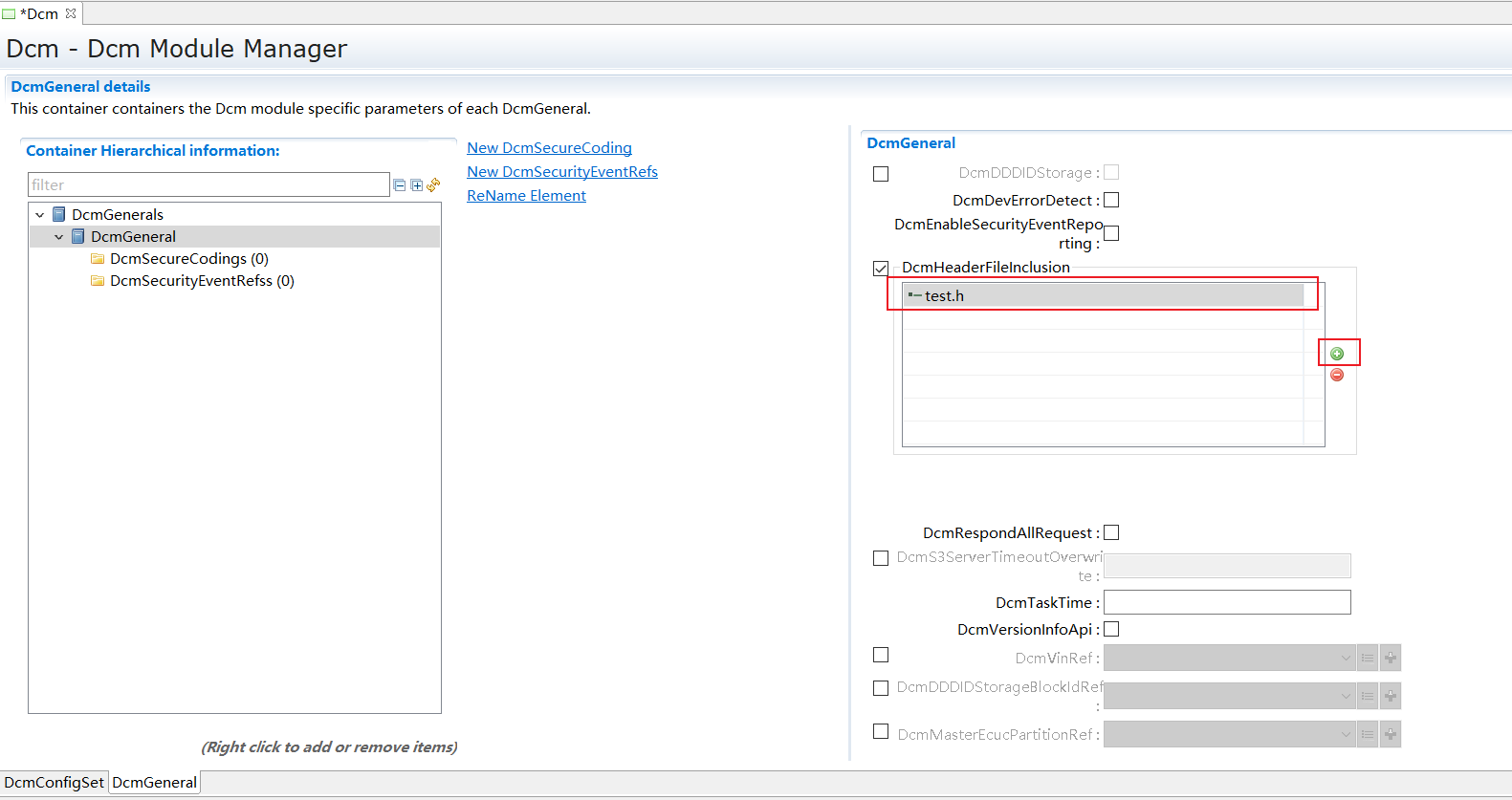Collapse the DcmGeneral child node
The width and height of the screenshot is (1512, 800).
tap(59, 237)
